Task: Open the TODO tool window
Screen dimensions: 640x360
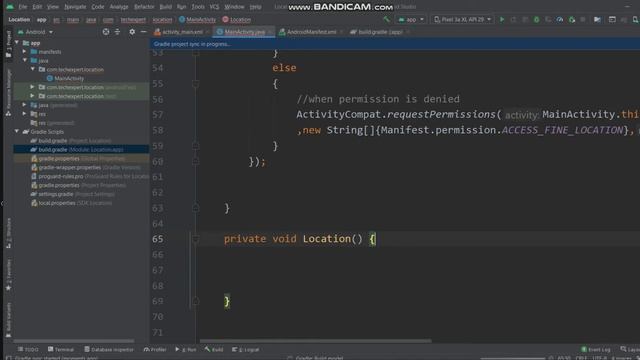Action: point(28,349)
